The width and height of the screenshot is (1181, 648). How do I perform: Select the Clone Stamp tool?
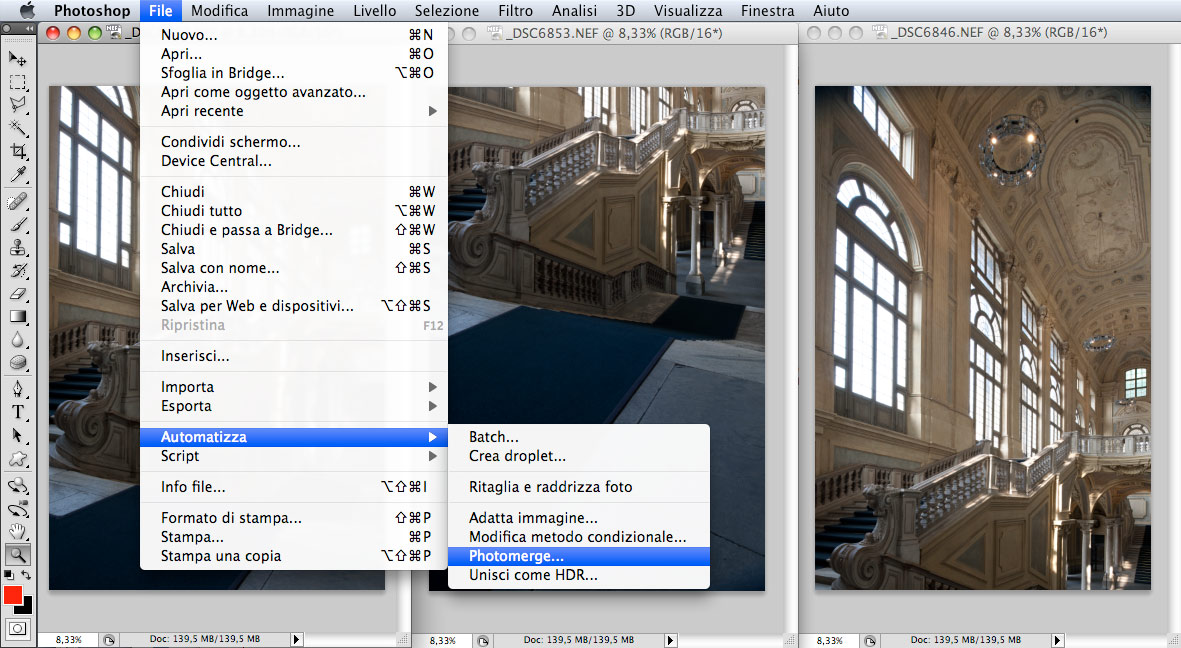click(x=17, y=248)
